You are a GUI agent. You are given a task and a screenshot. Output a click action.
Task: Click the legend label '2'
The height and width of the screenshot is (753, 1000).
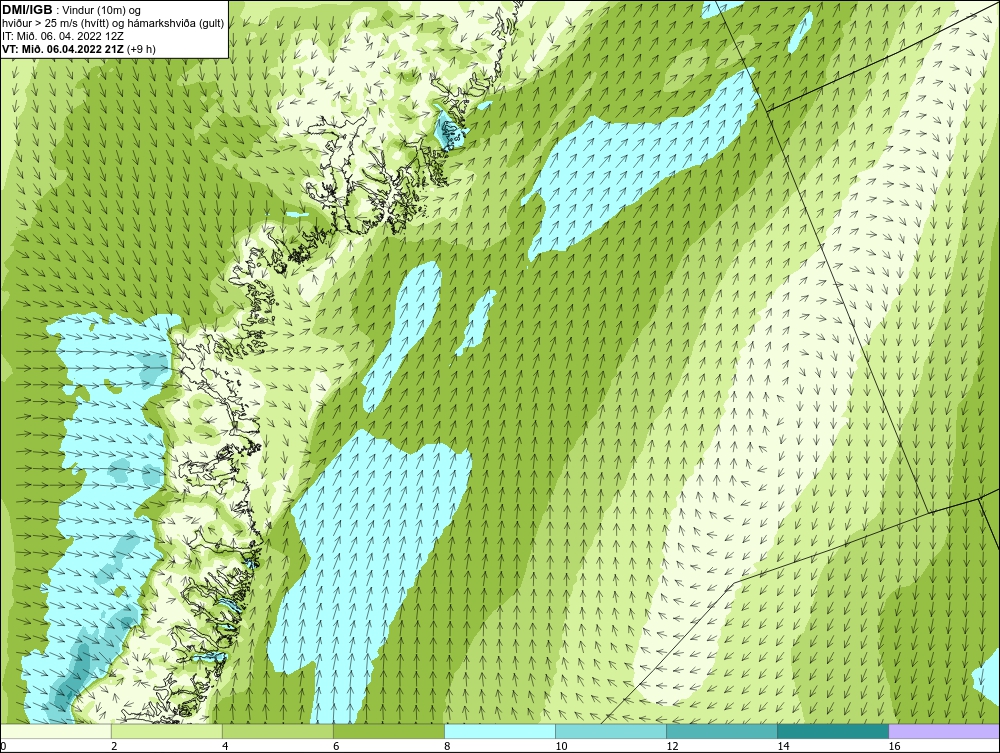point(114,746)
